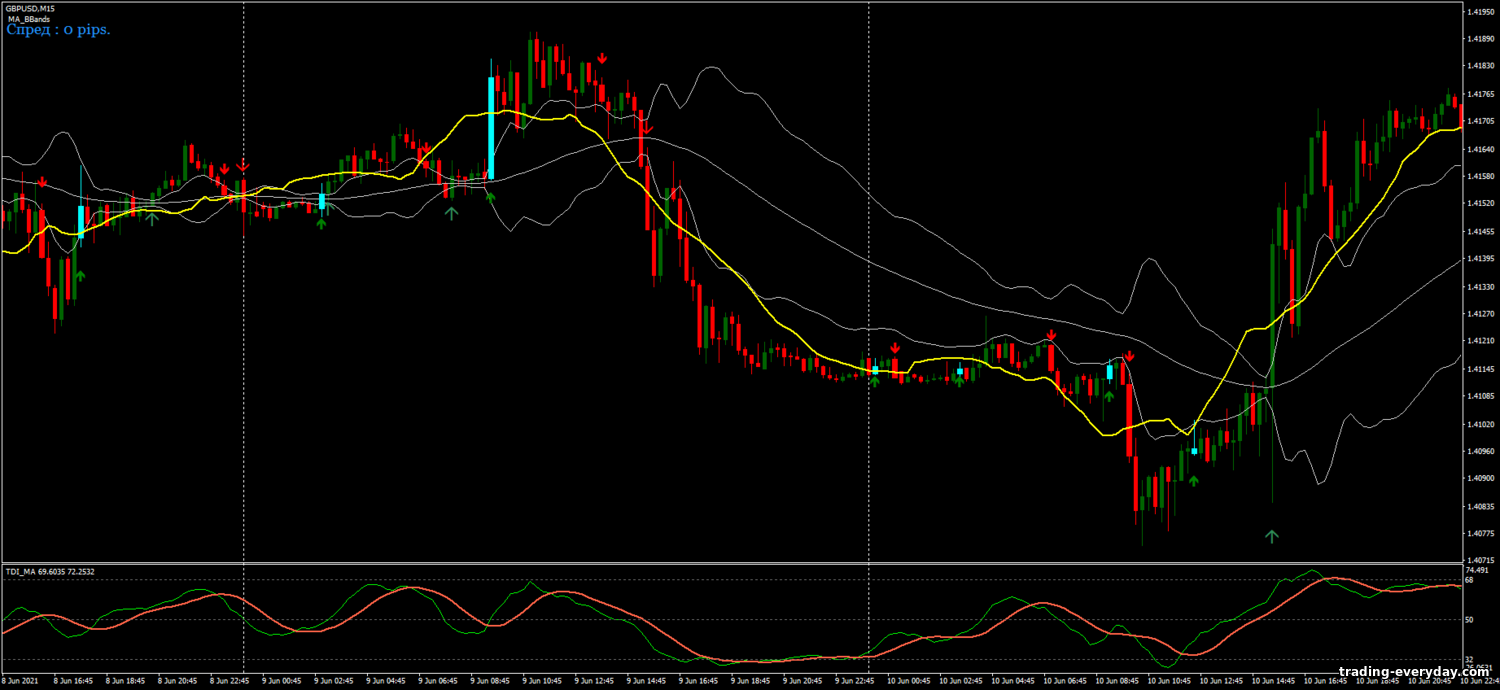Select the 1.41210 axis value
This screenshot has height=690, width=1500.
[1479, 342]
